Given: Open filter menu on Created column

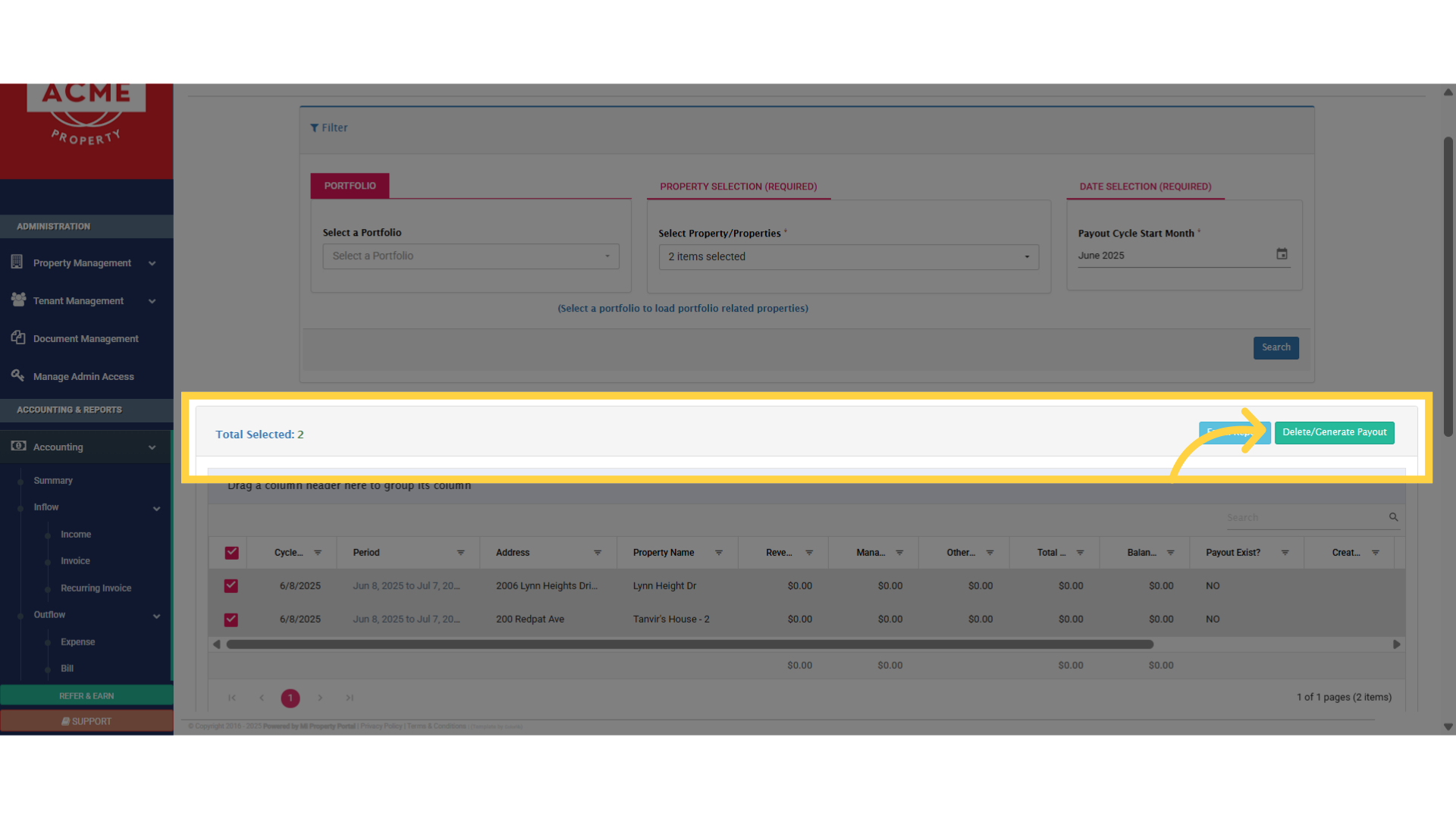Looking at the screenshot, I should coord(1375,553).
